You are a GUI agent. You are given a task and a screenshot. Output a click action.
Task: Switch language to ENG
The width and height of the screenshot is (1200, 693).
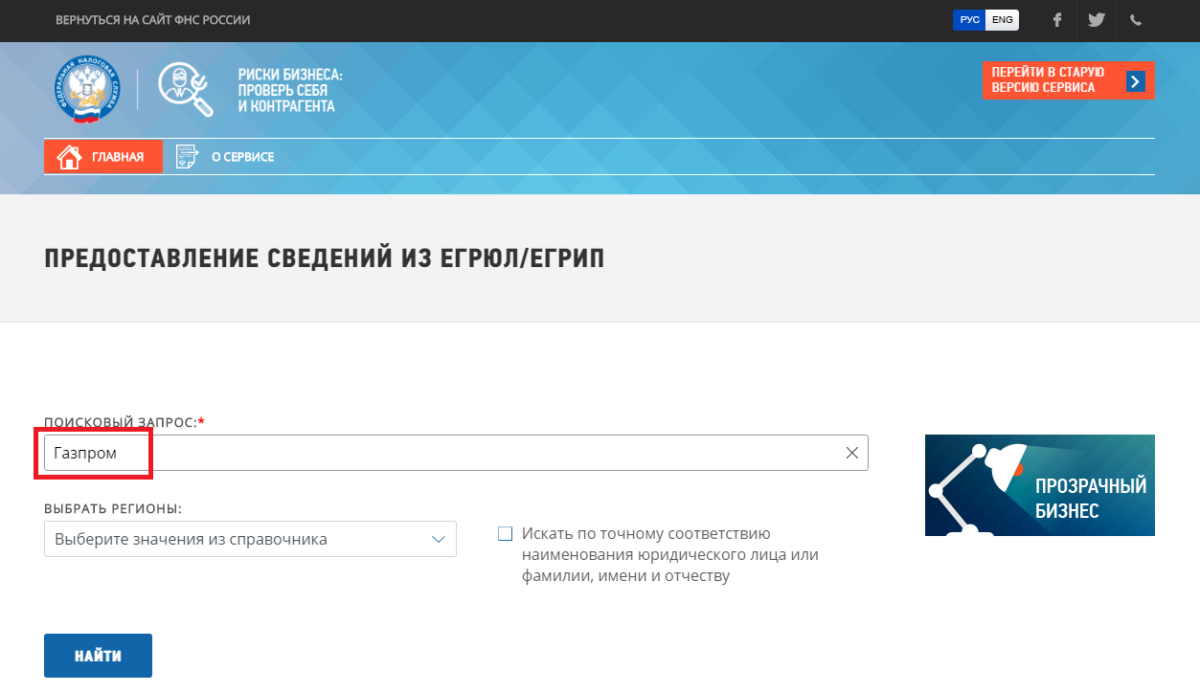pyautogui.click(x=1002, y=20)
